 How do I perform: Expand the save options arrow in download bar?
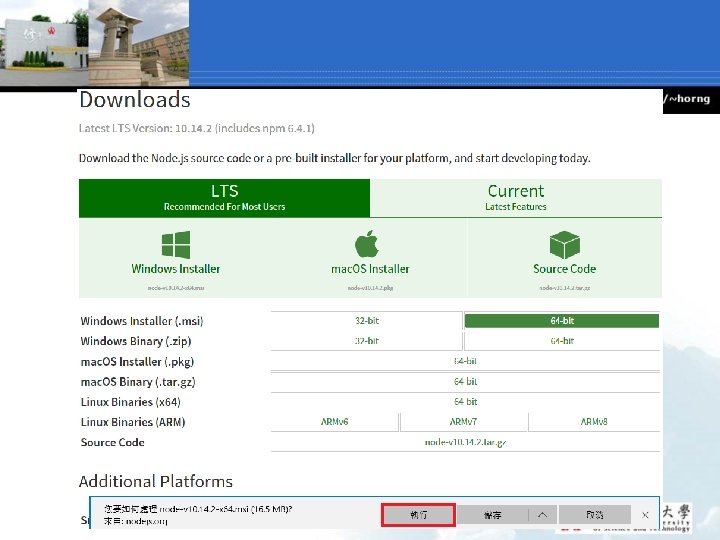click(542, 515)
